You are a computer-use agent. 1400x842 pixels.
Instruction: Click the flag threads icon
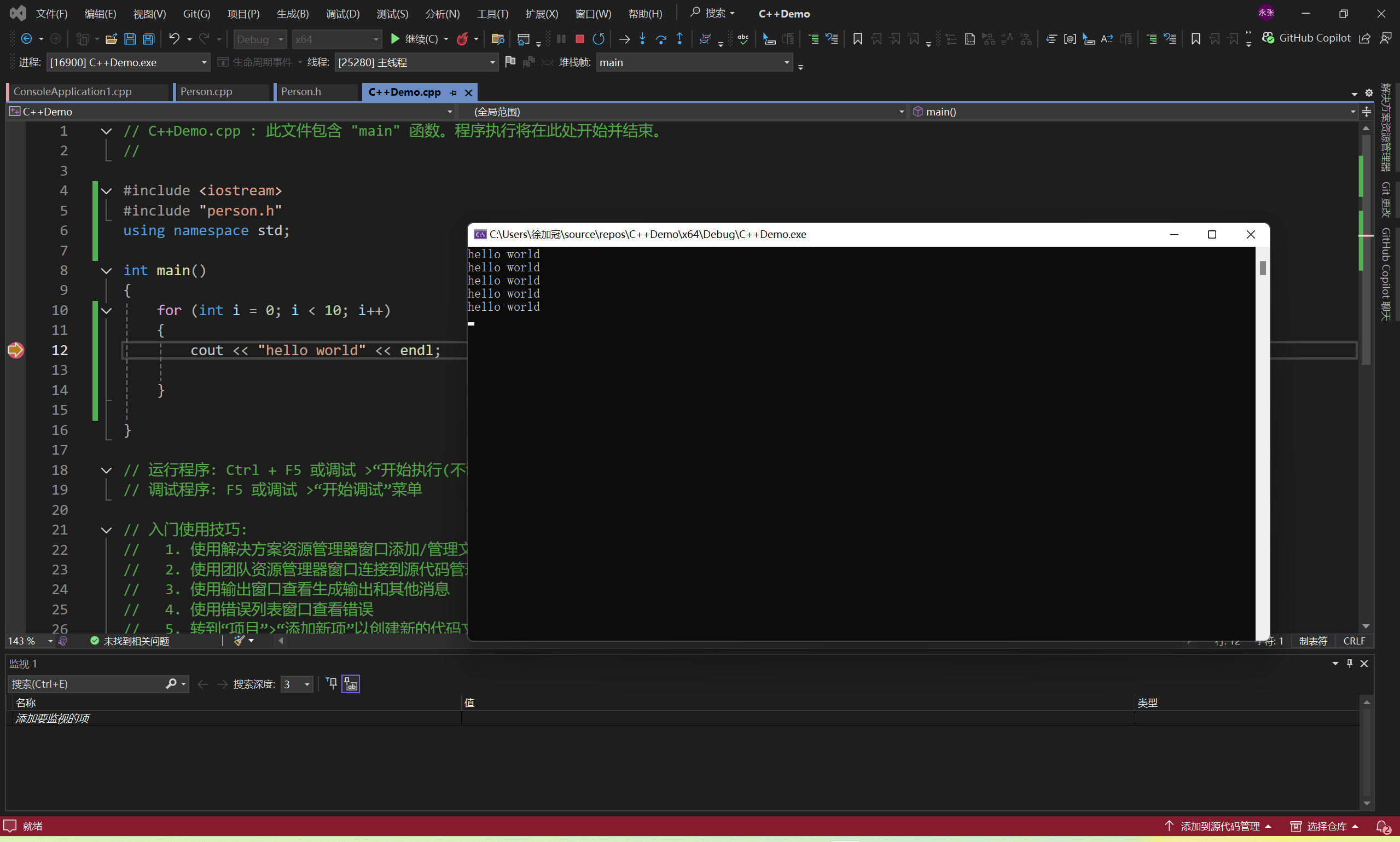pos(510,62)
